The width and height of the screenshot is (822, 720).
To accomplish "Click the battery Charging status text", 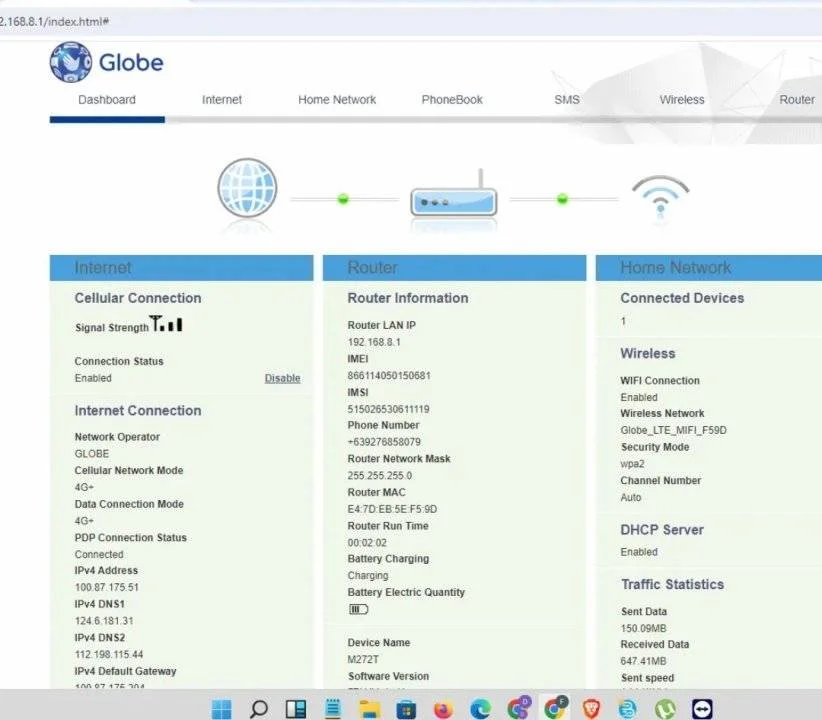I will [x=368, y=576].
